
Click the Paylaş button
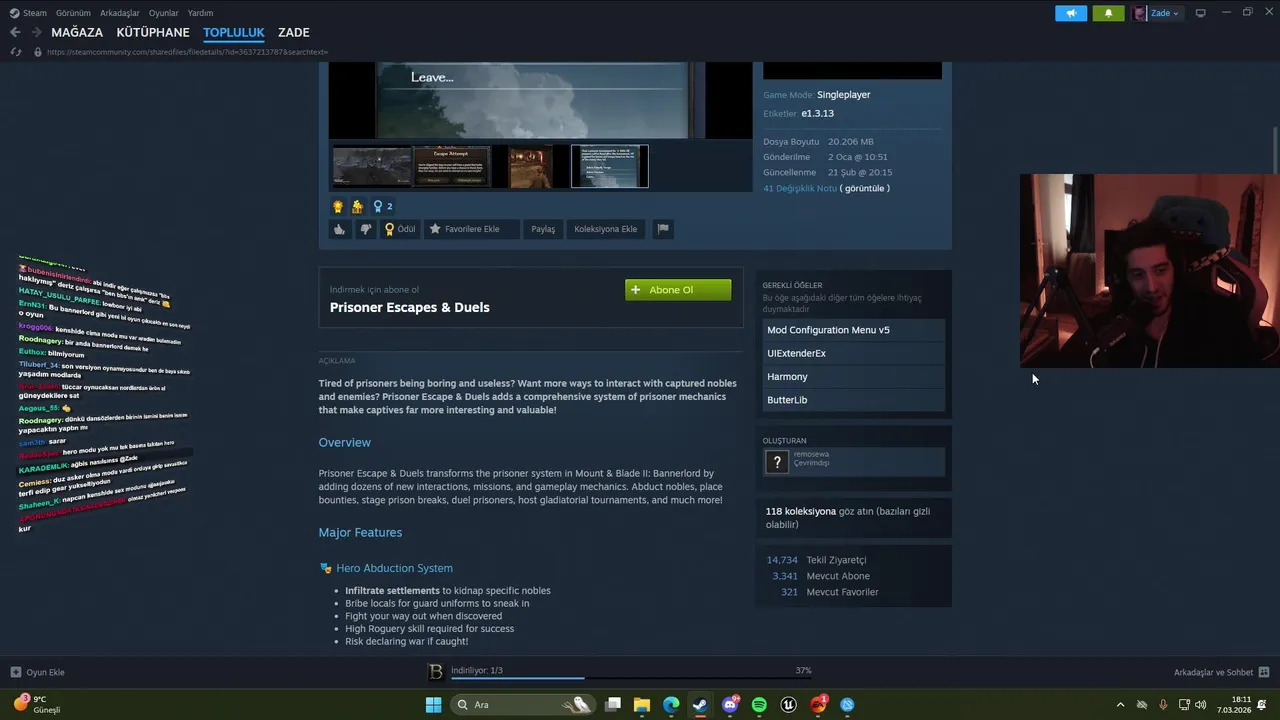[543, 229]
